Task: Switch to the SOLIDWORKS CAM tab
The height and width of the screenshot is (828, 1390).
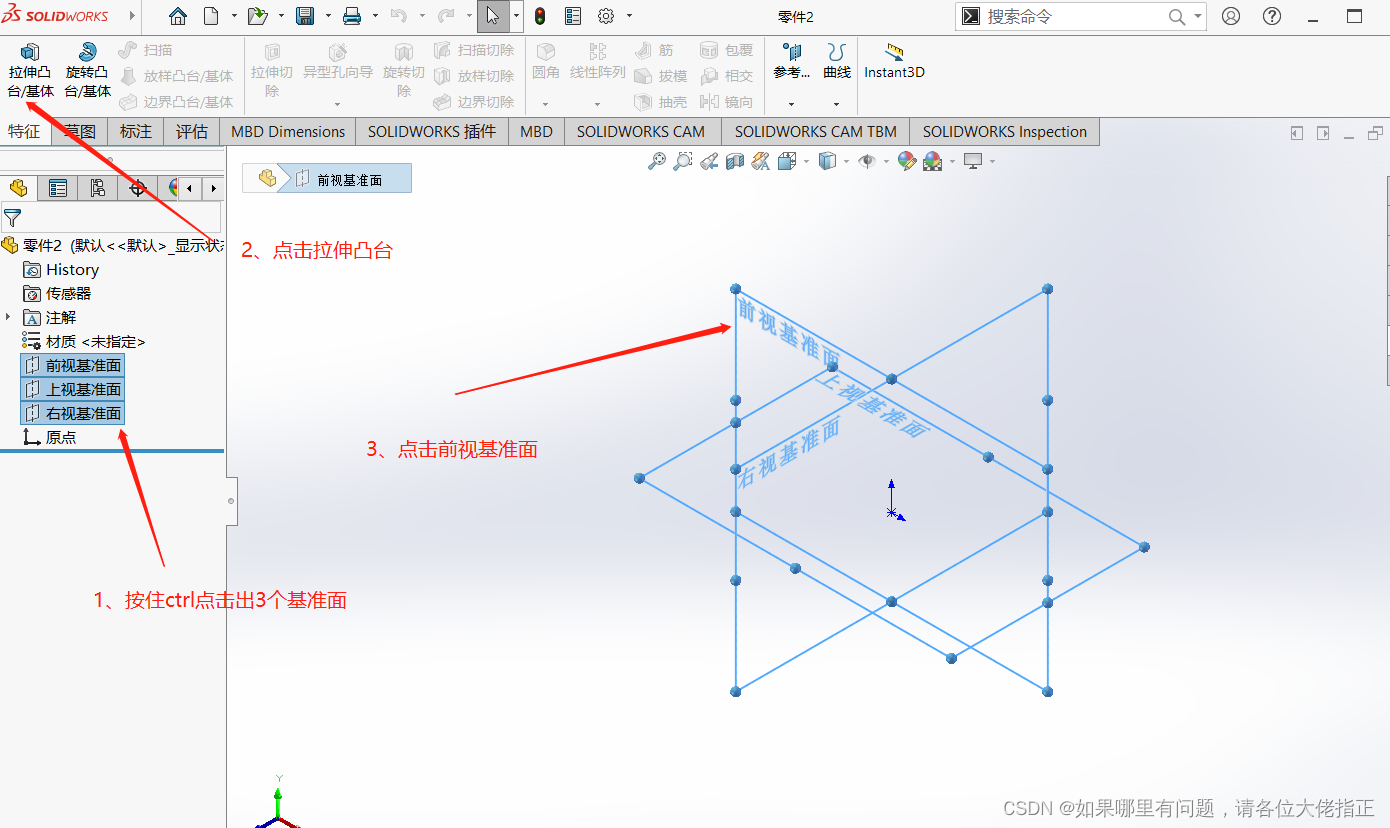Action: pyautogui.click(x=641, y=131)
